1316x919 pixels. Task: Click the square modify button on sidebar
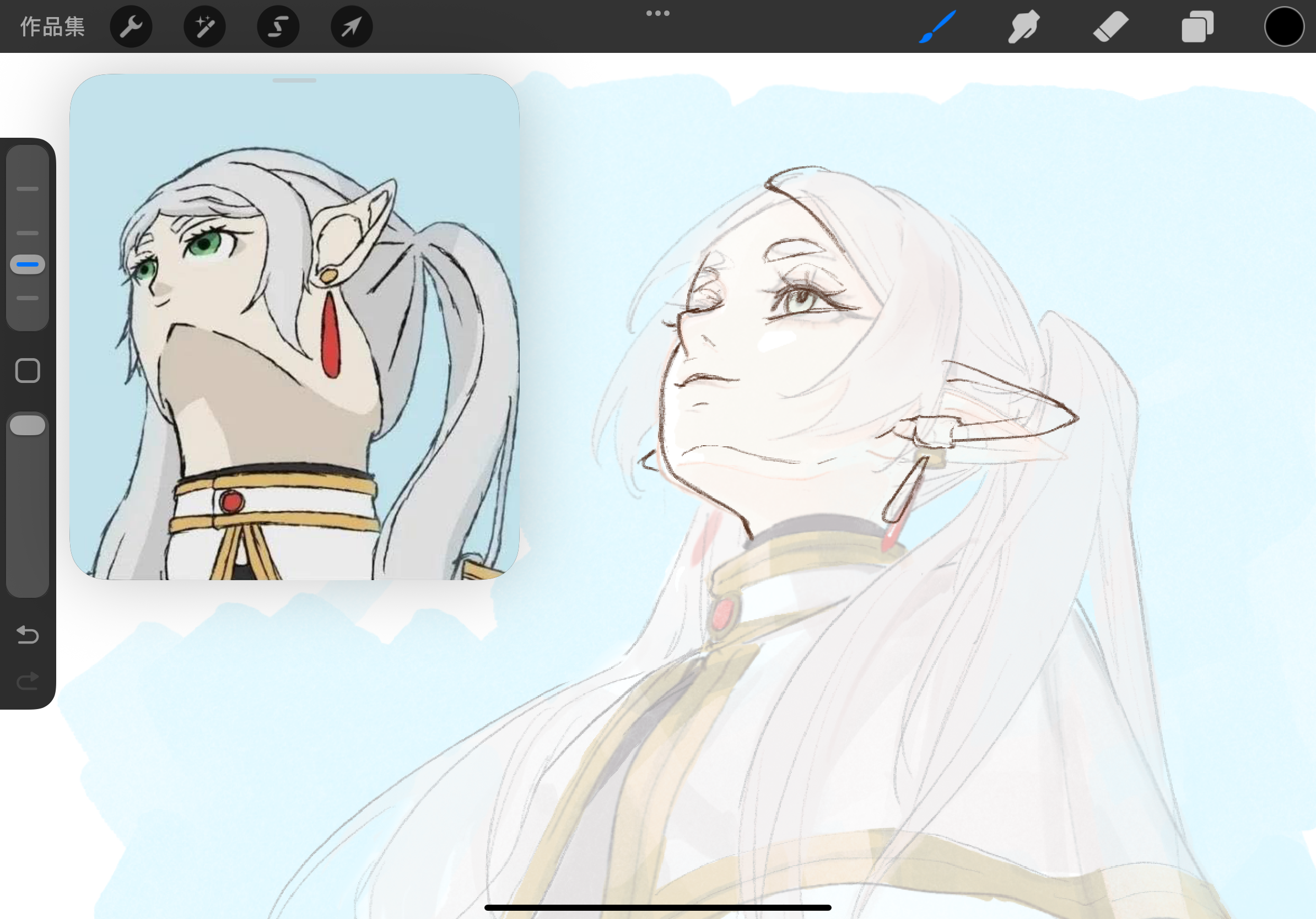(28, 371)
